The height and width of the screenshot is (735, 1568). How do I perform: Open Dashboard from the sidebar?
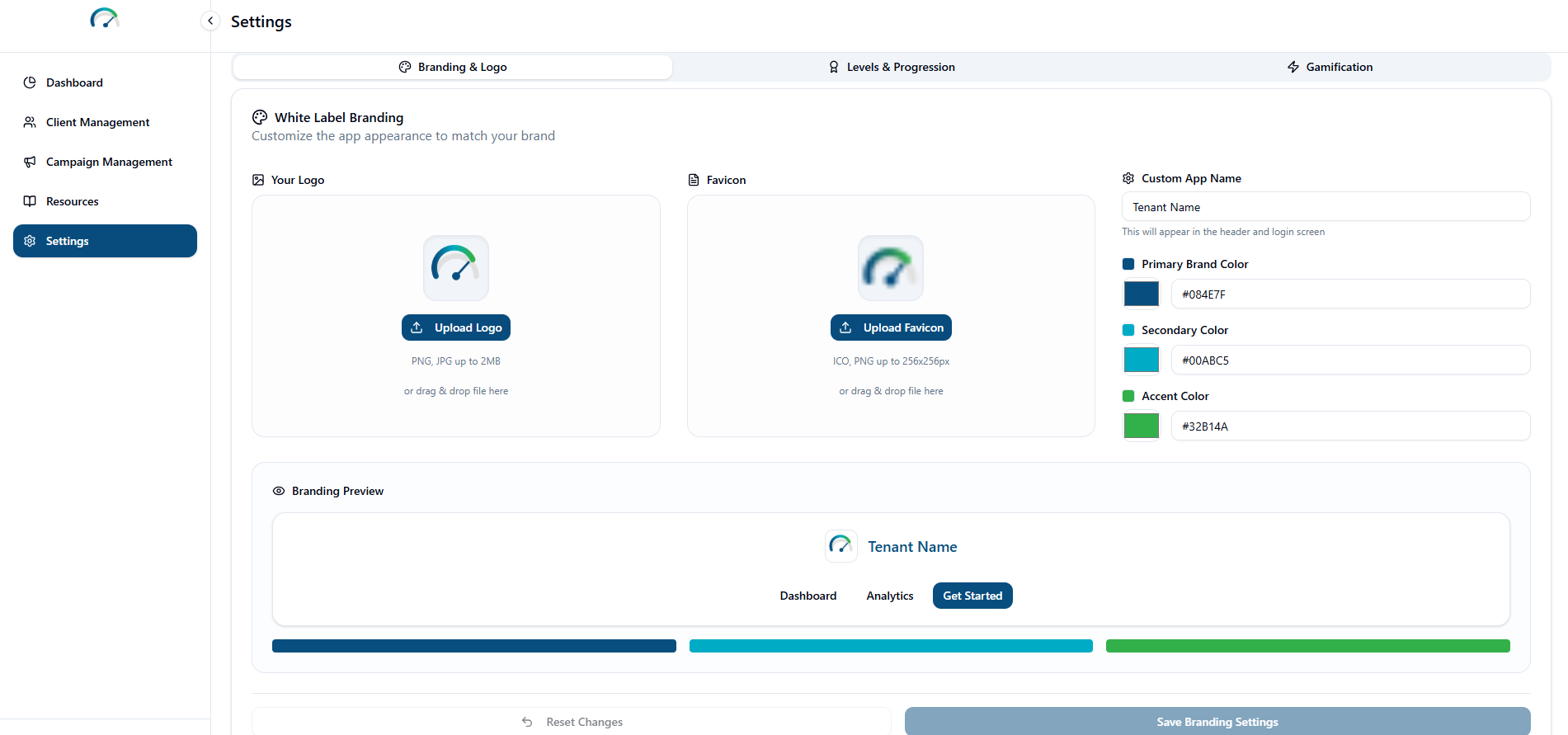pos(74,82)
